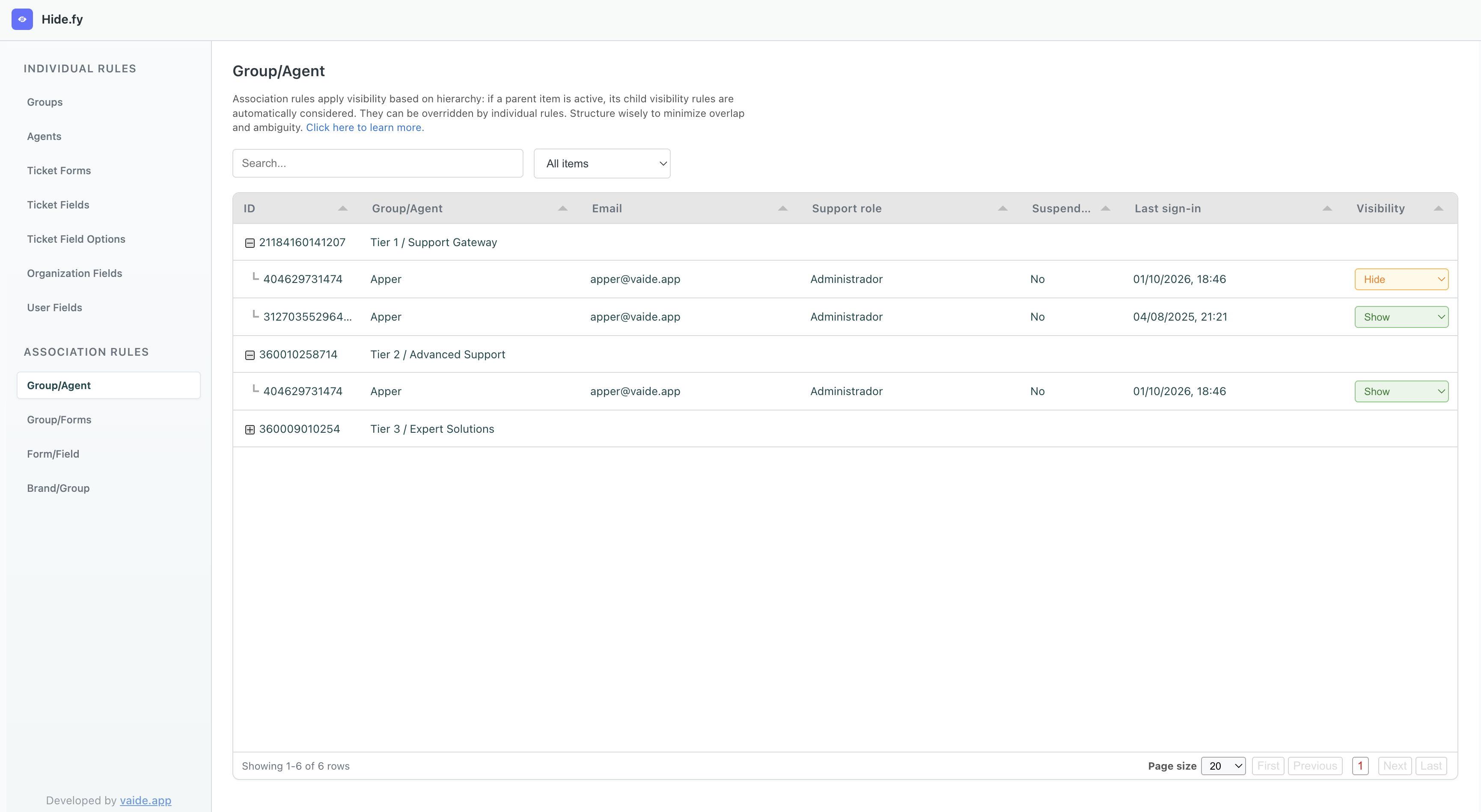Click the Hide.fy logo icon

click(22, 19)
